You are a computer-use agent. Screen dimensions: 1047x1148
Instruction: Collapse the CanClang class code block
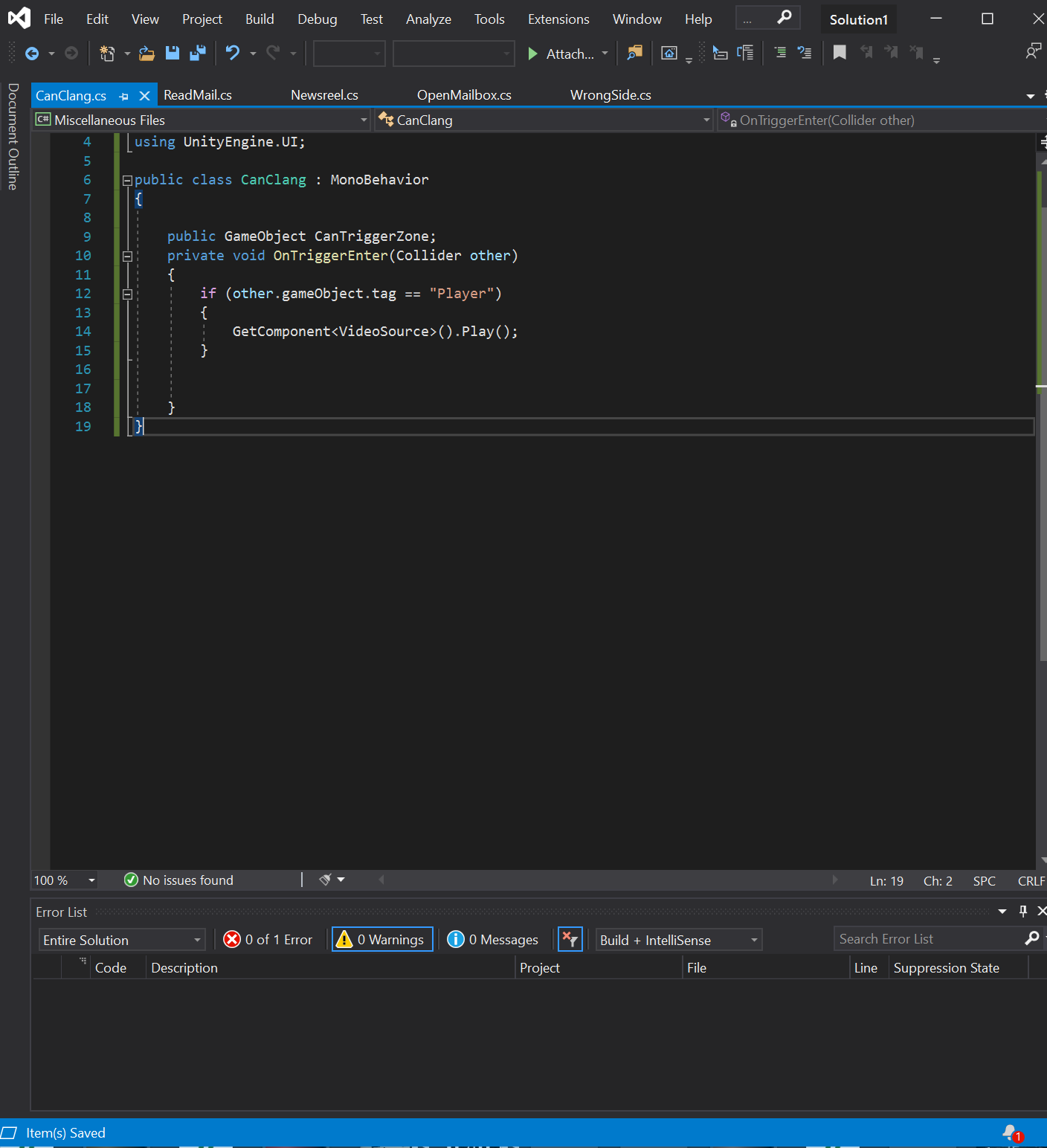127,180
